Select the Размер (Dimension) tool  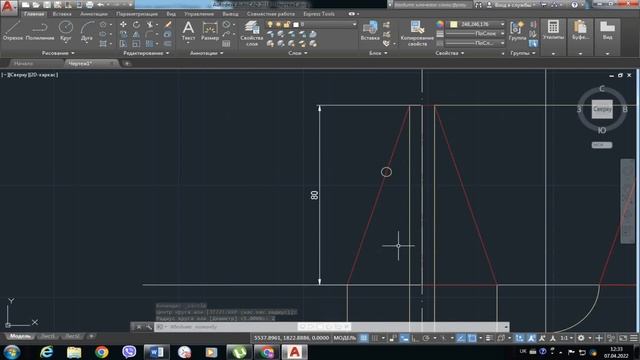(210, 31)
